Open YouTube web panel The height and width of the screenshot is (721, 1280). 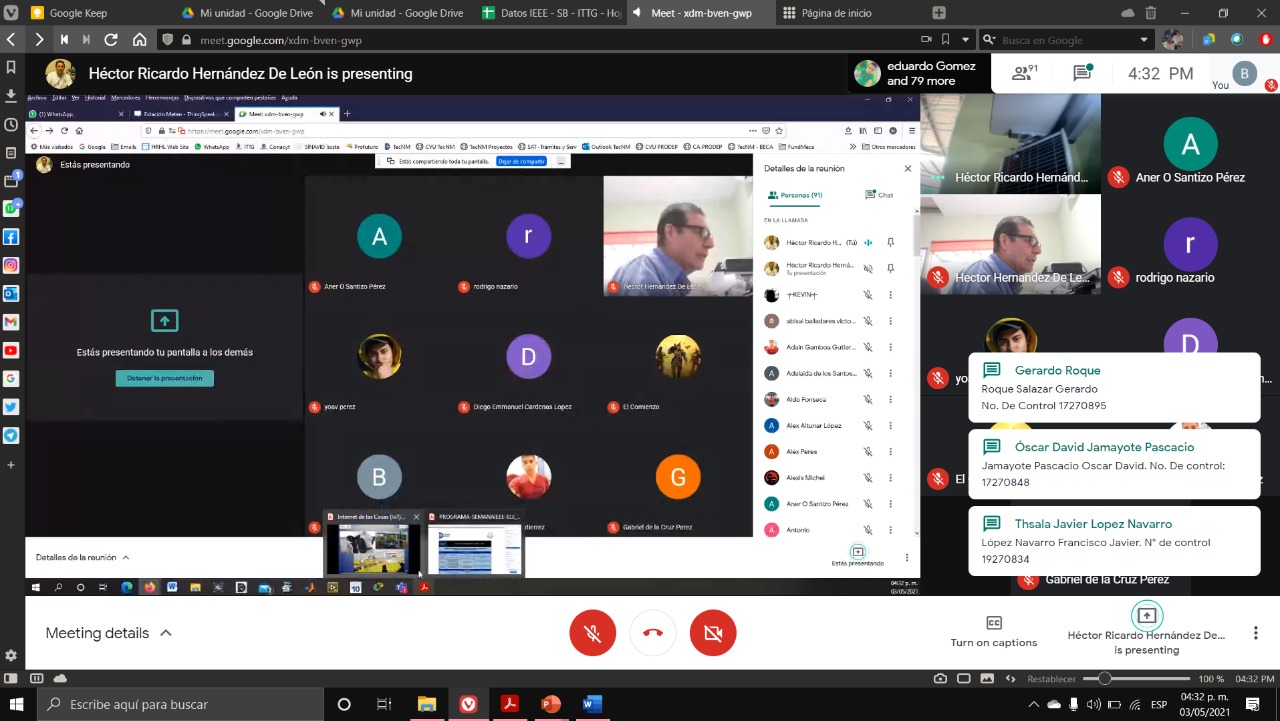coord(11,351)
